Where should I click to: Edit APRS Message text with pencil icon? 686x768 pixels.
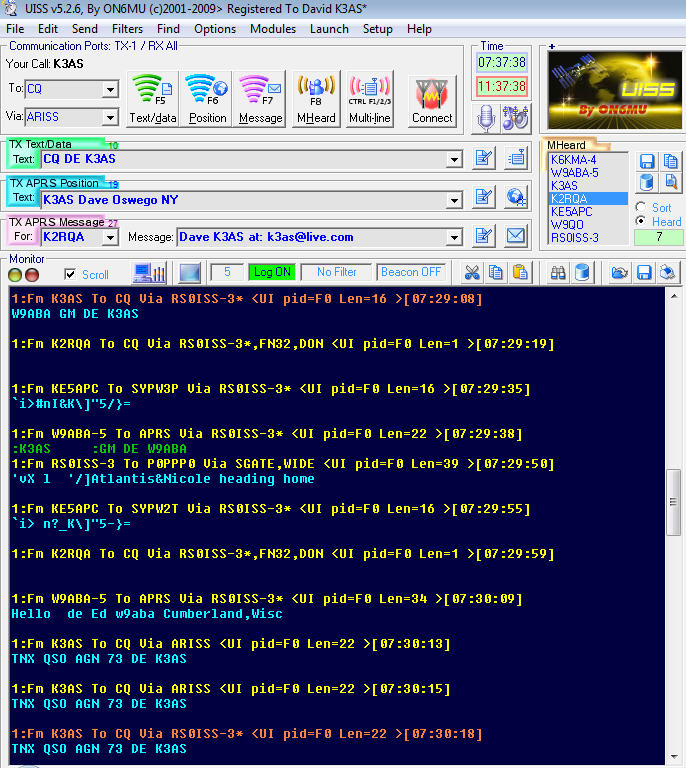[x=484, y=236]
